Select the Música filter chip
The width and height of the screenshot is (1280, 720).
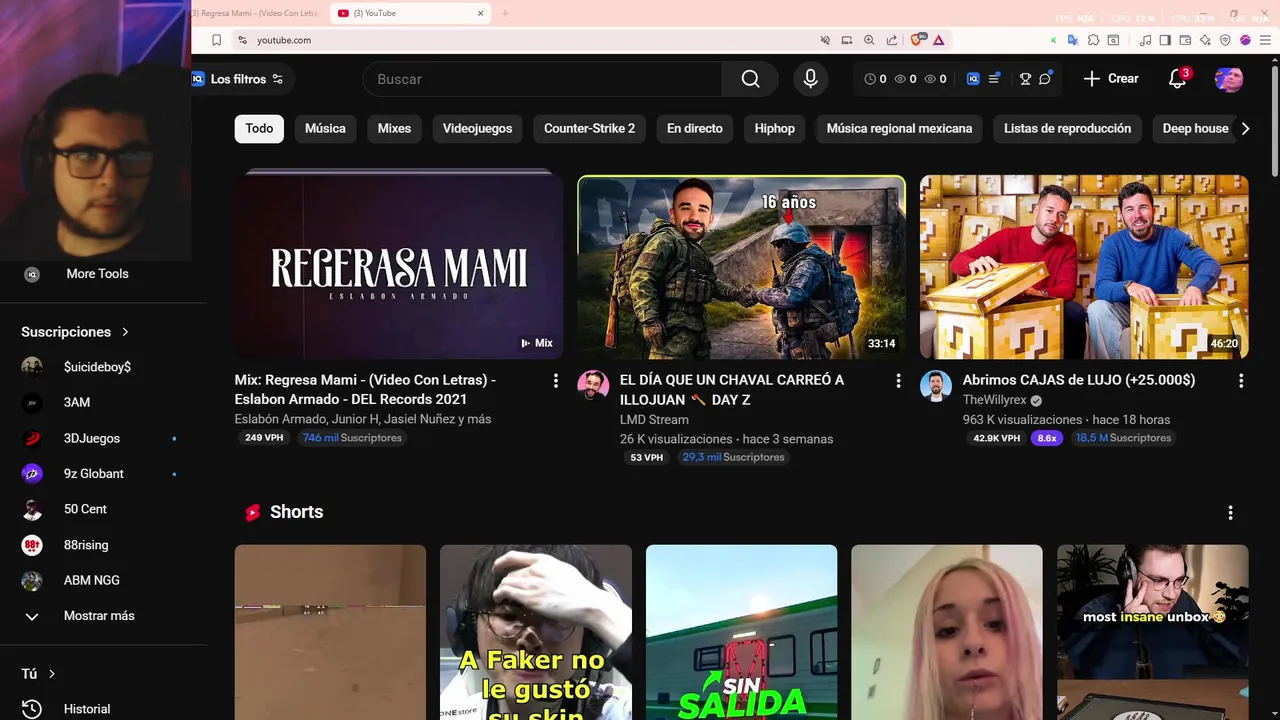[325, 128]
